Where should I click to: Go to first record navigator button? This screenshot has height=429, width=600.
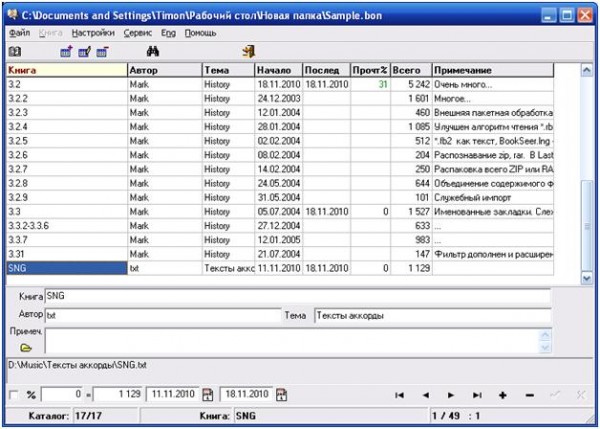399,395
